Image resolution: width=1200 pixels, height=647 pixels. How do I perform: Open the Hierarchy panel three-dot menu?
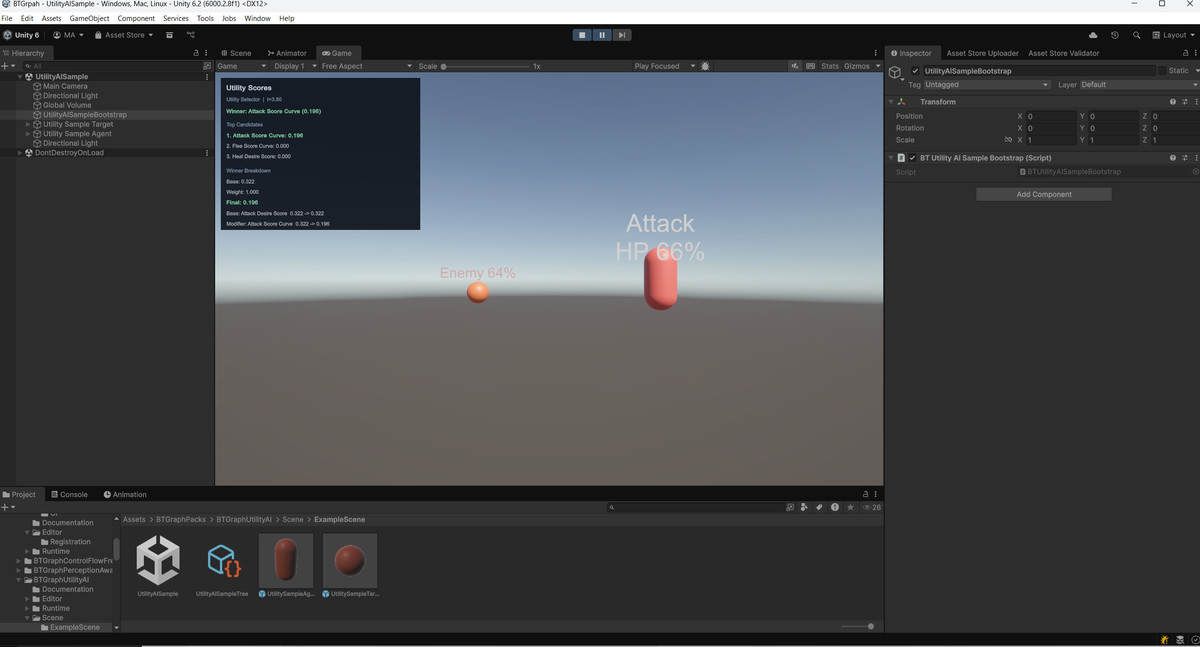click(206, 53)
